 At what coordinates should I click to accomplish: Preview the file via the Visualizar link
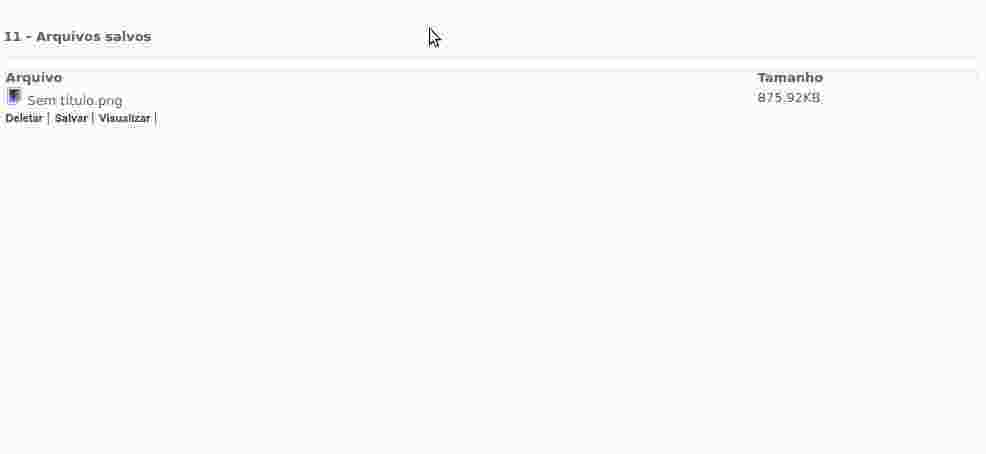[125, 118]
